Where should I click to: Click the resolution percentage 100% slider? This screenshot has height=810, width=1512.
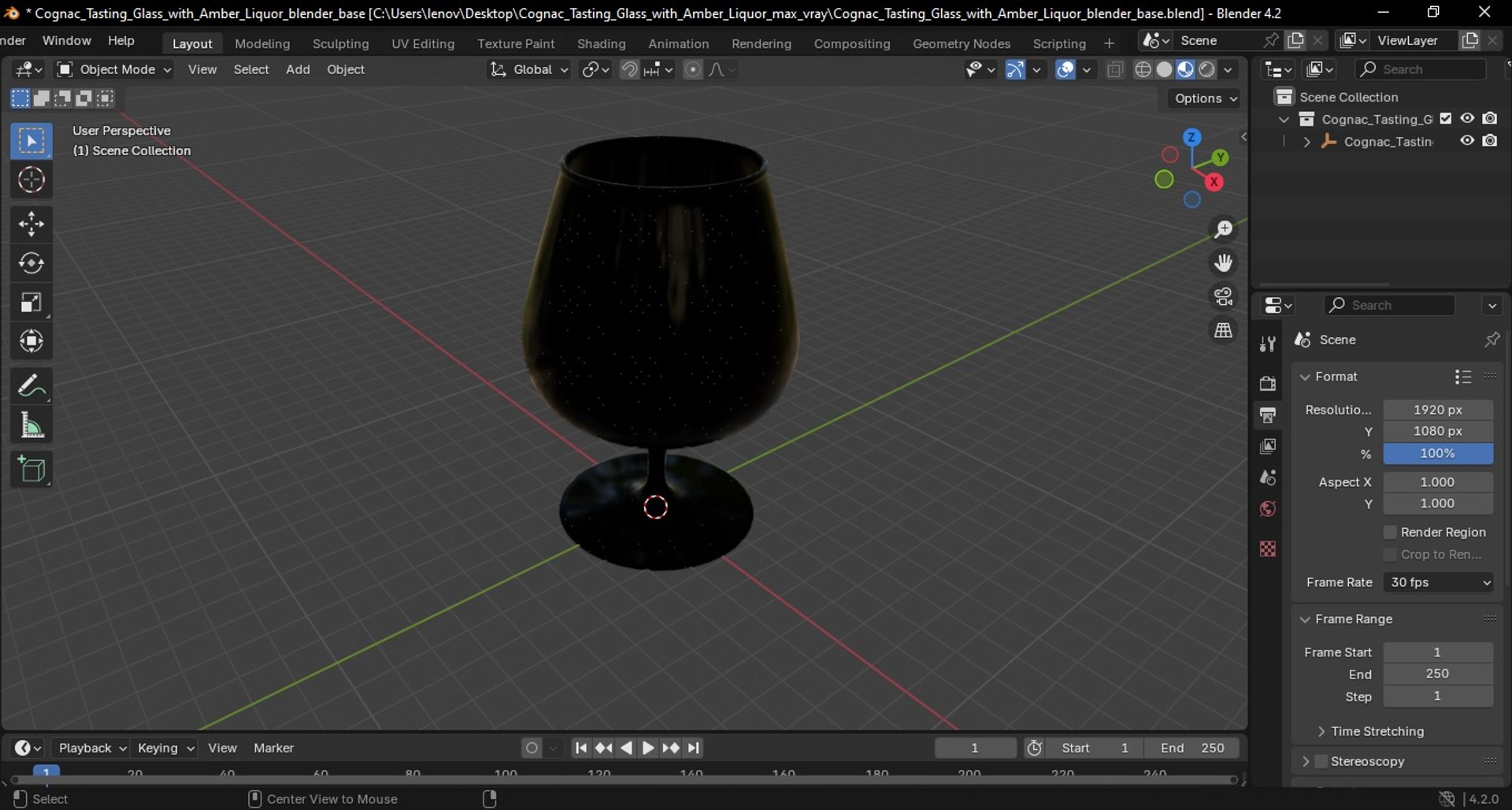(x=1438, y=454)
